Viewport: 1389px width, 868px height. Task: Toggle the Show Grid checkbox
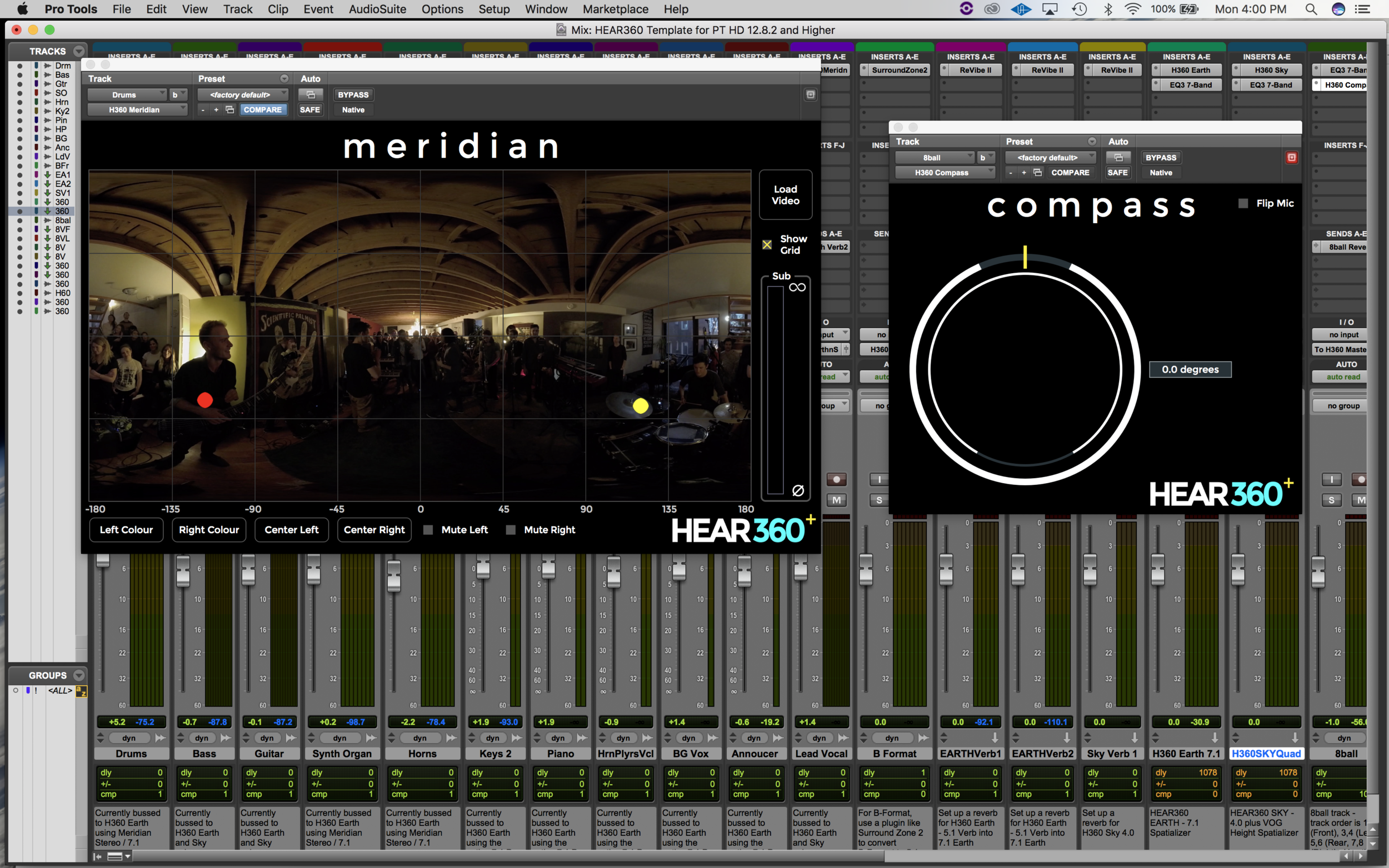coord(767,244)
